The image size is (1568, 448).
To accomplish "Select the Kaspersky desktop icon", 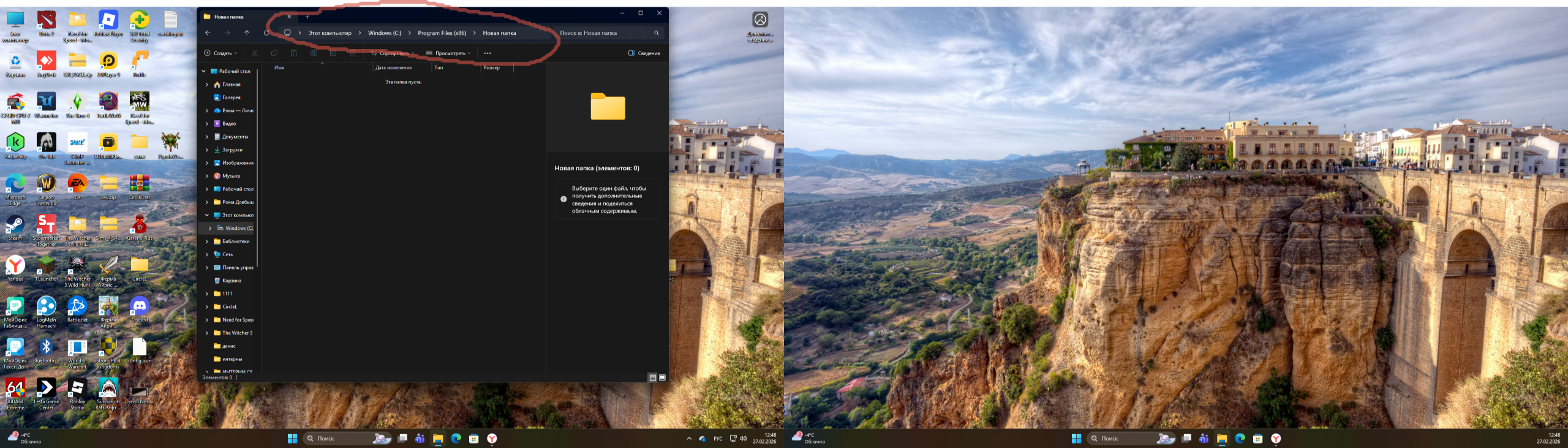I will [15, 143].
